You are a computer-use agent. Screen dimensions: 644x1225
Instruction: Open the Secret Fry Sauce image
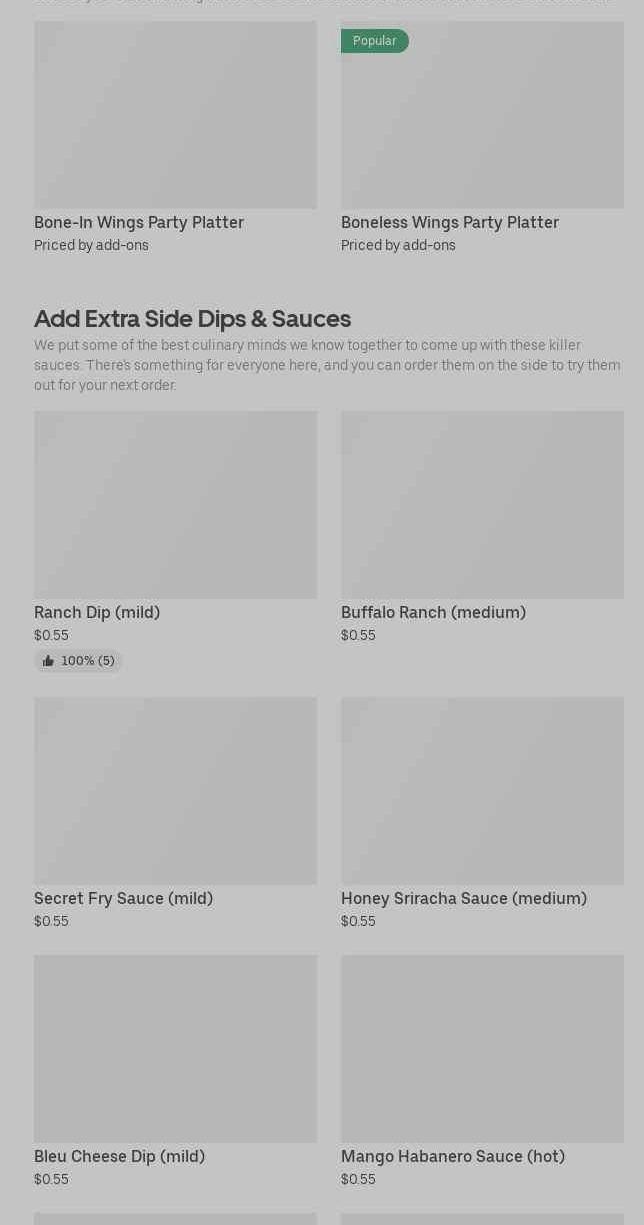[x=175, y=791]
